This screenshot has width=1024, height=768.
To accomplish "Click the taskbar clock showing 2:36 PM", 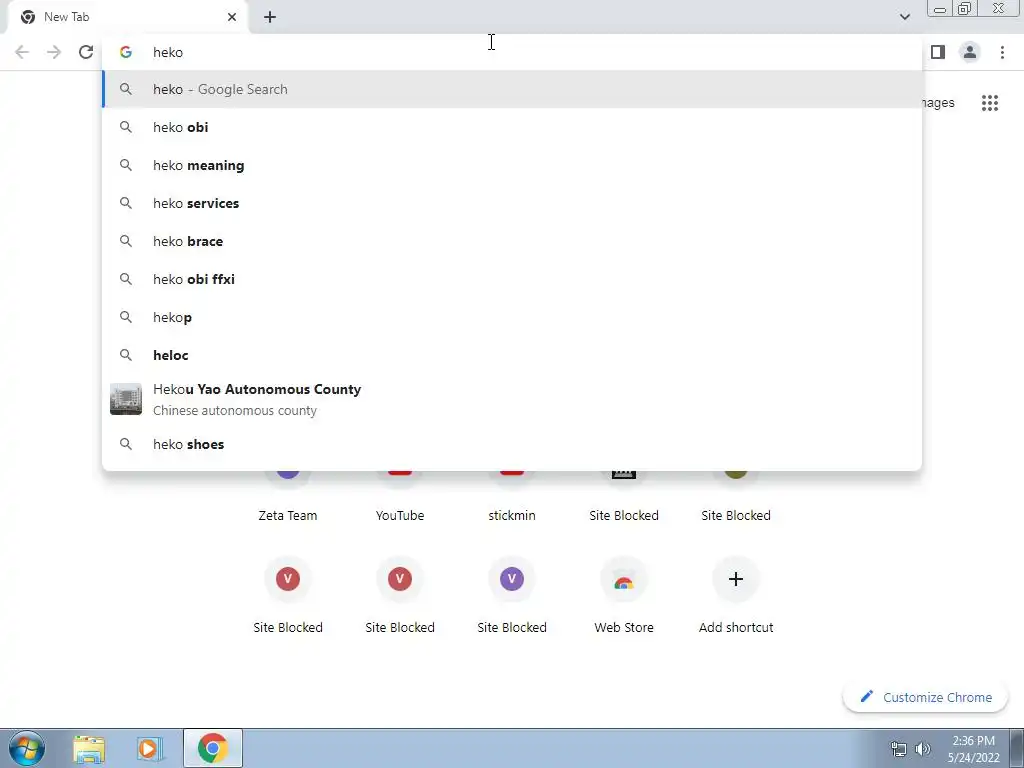I will point(973,749).
